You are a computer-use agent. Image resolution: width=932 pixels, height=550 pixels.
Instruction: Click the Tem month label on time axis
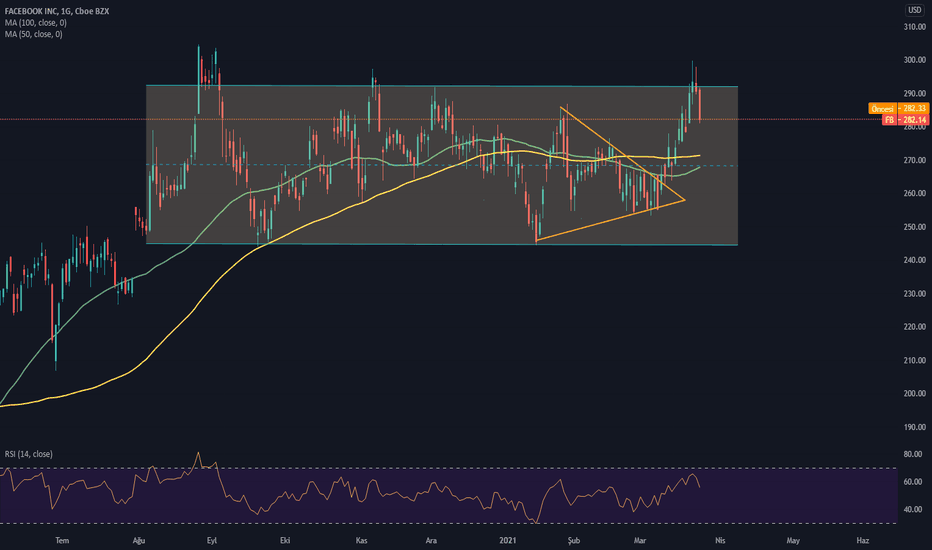62,540
